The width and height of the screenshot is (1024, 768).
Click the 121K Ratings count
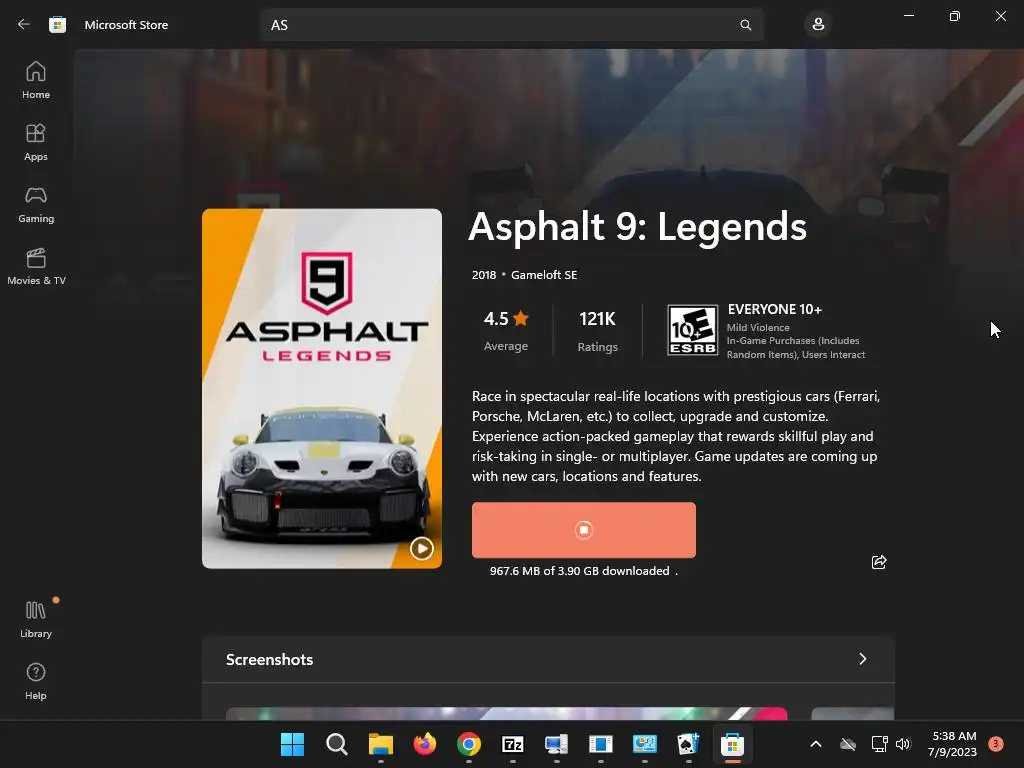pos(598,331)
